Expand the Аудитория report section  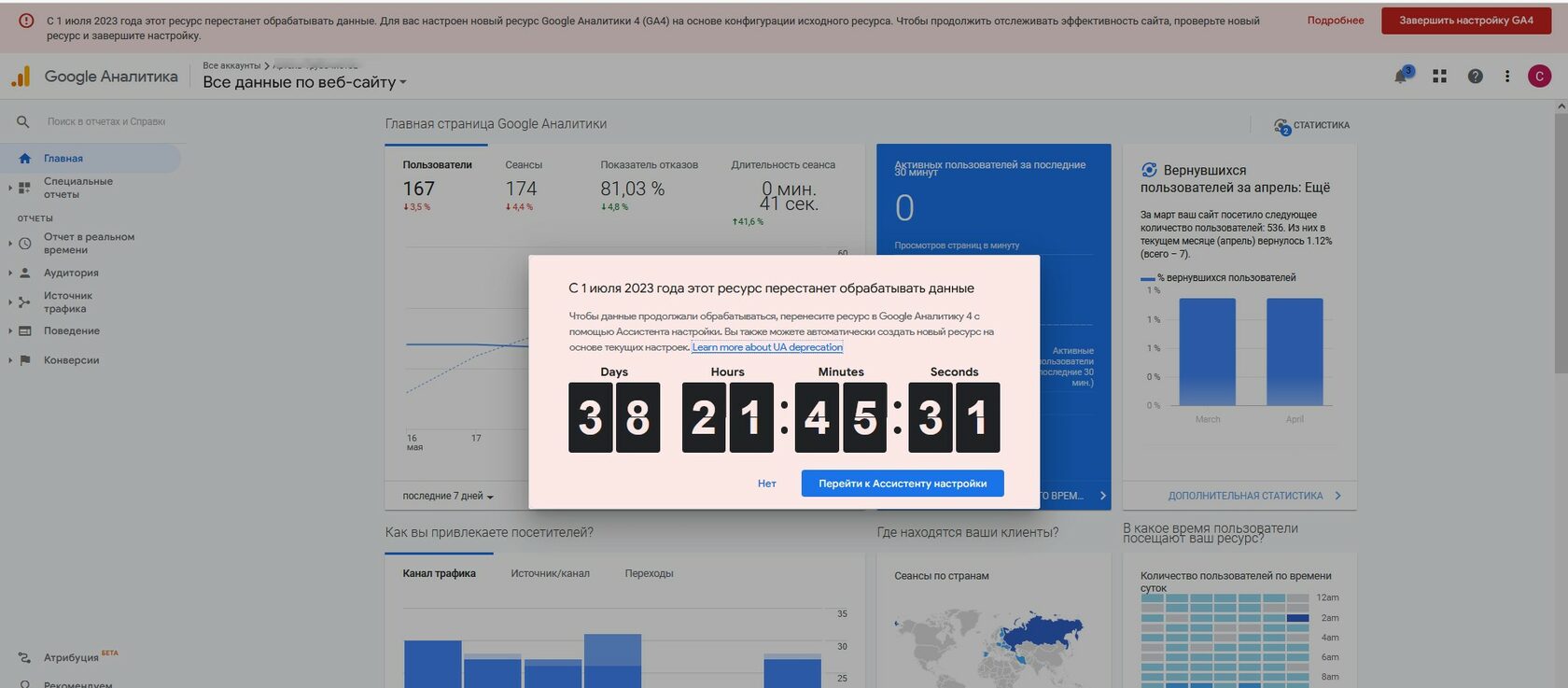[x=10, y=273]
